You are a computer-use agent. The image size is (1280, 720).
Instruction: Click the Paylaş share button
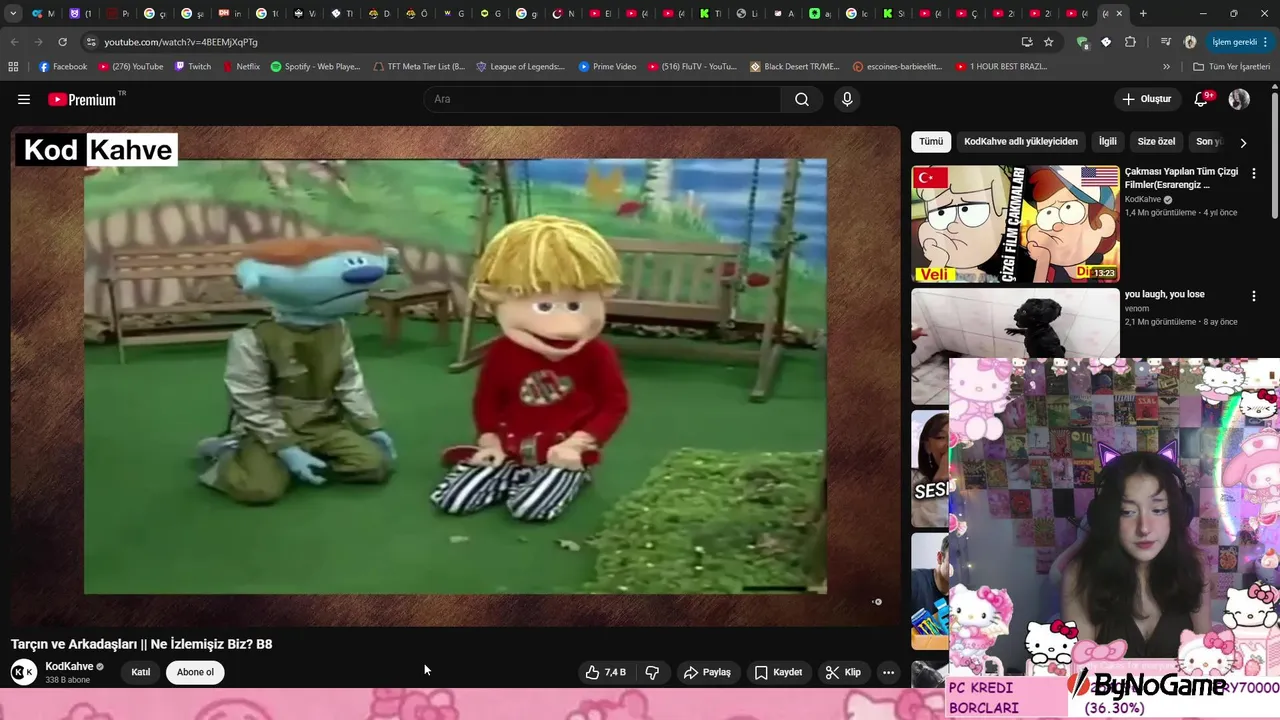tap(708, 672)
